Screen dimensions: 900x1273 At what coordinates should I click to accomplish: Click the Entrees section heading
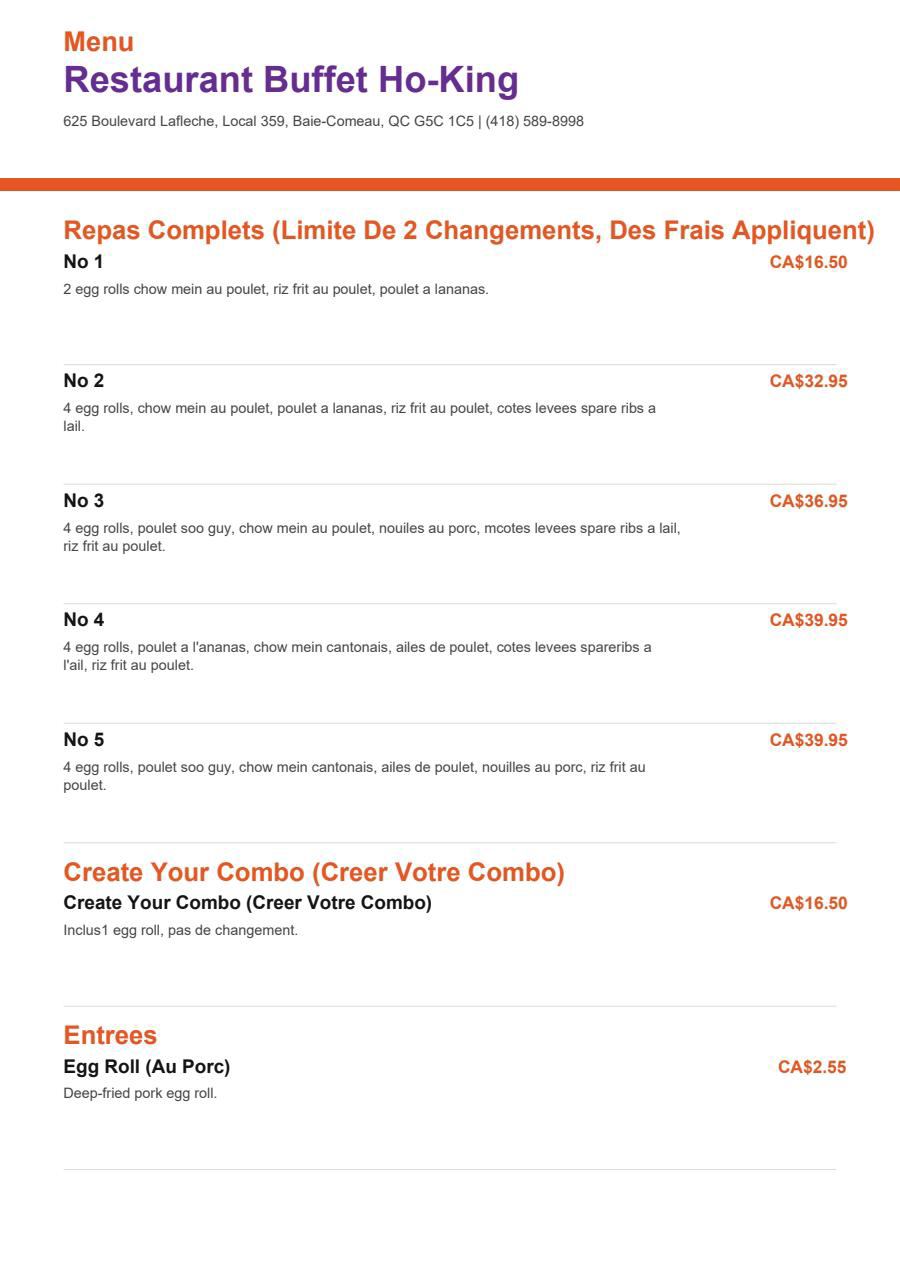tap(110, 1035)
